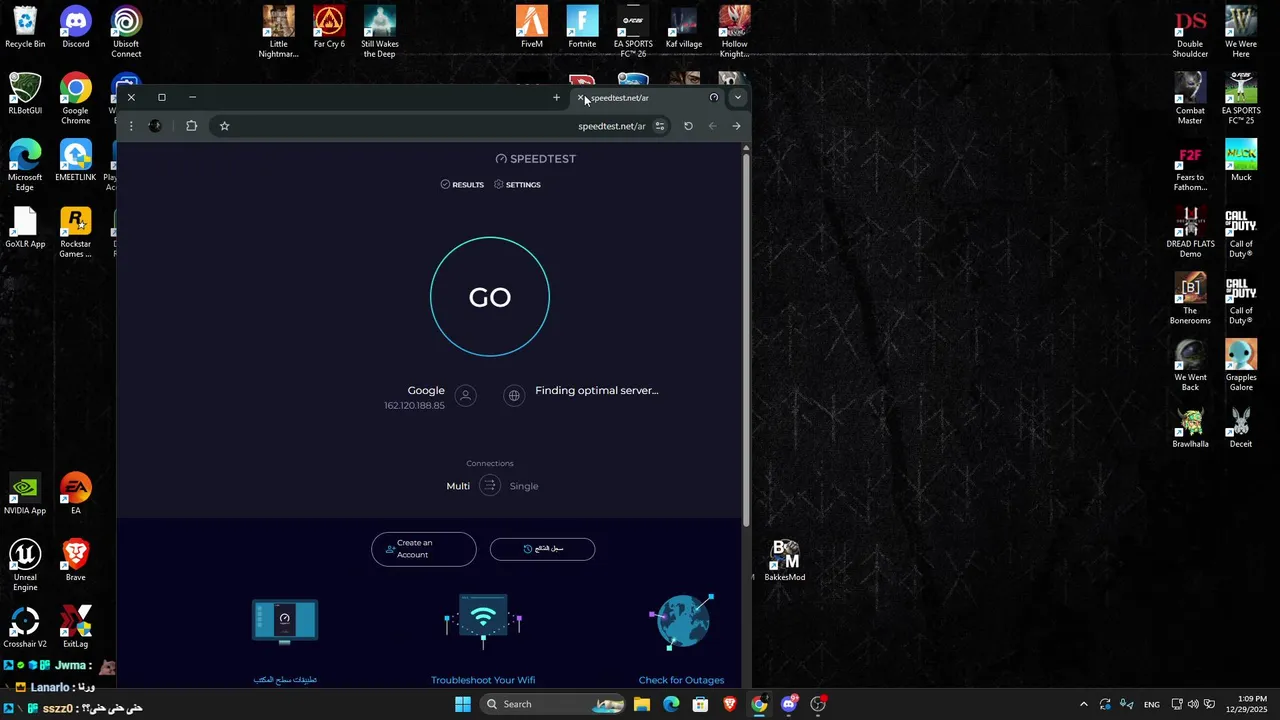Select the Rockstar Games launcher icon
This screenshot has width=1280, height=720.
pyautogui.click(x=76, y=233)
